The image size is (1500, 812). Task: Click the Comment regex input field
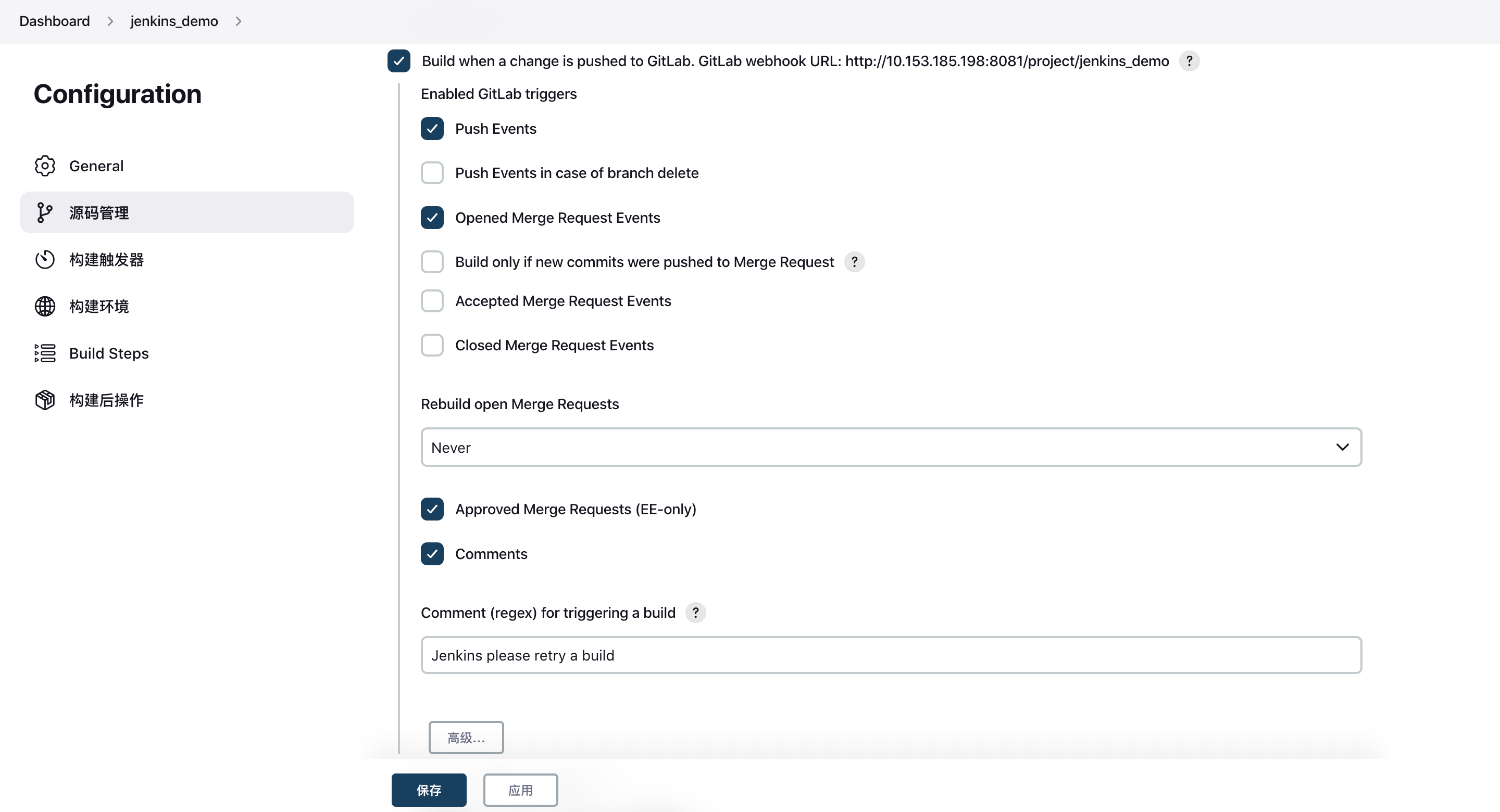coord(891,655)
